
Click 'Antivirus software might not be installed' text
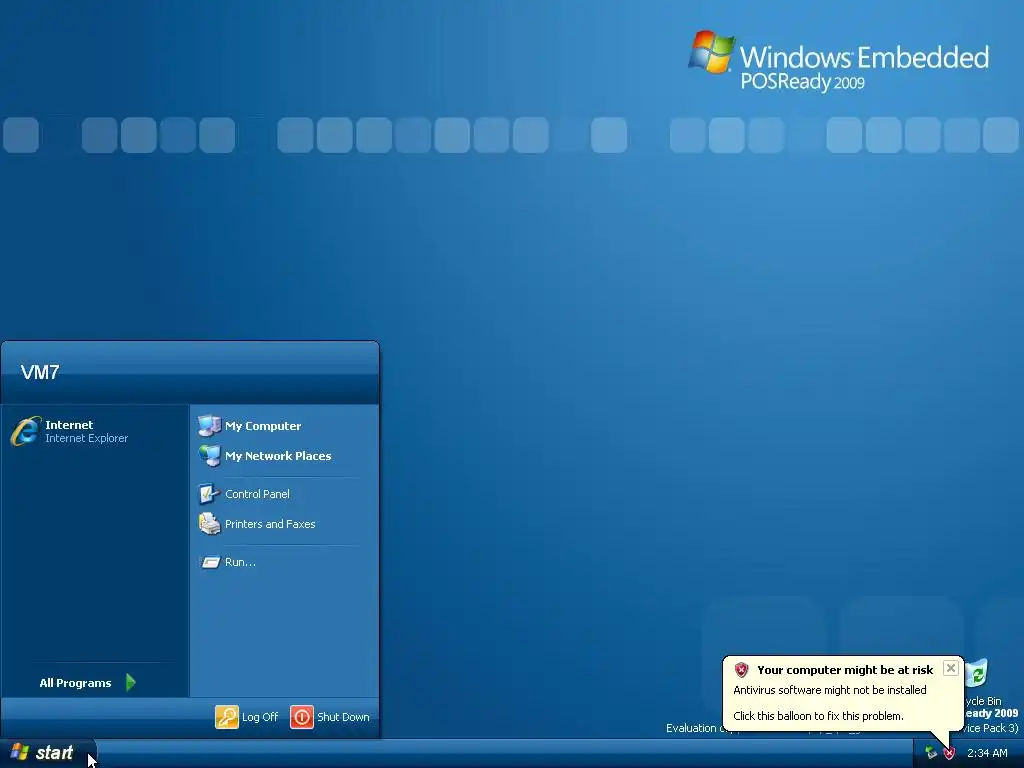tap(830, 690)
